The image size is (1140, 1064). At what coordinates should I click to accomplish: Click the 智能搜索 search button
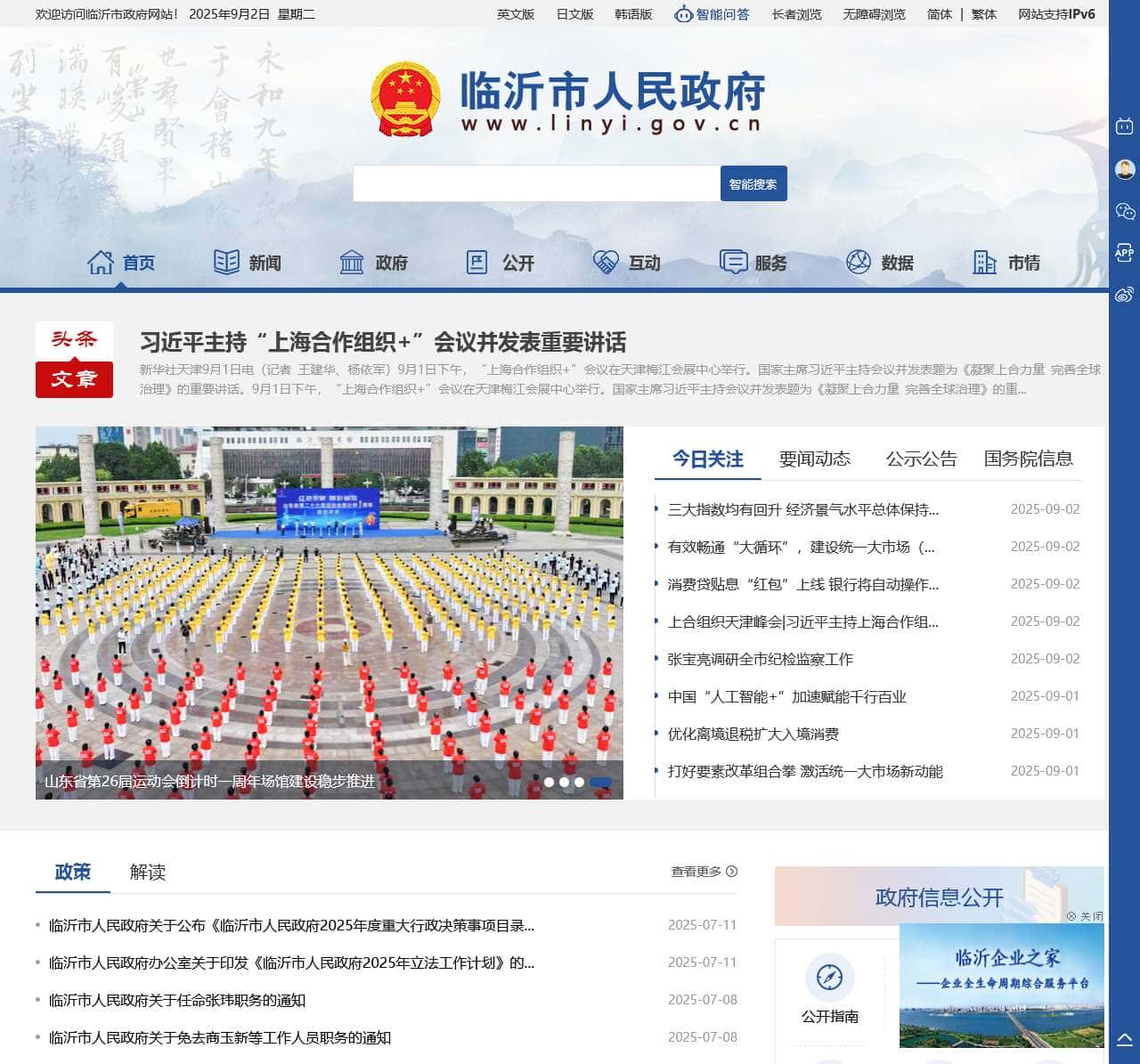[x=753, y=183]
